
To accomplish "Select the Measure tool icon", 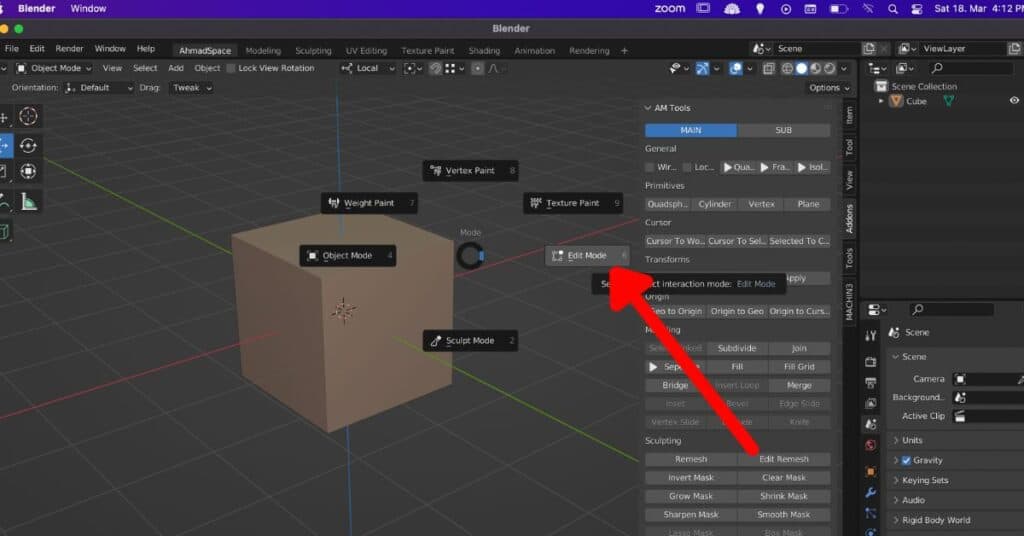I will [29, 202].
